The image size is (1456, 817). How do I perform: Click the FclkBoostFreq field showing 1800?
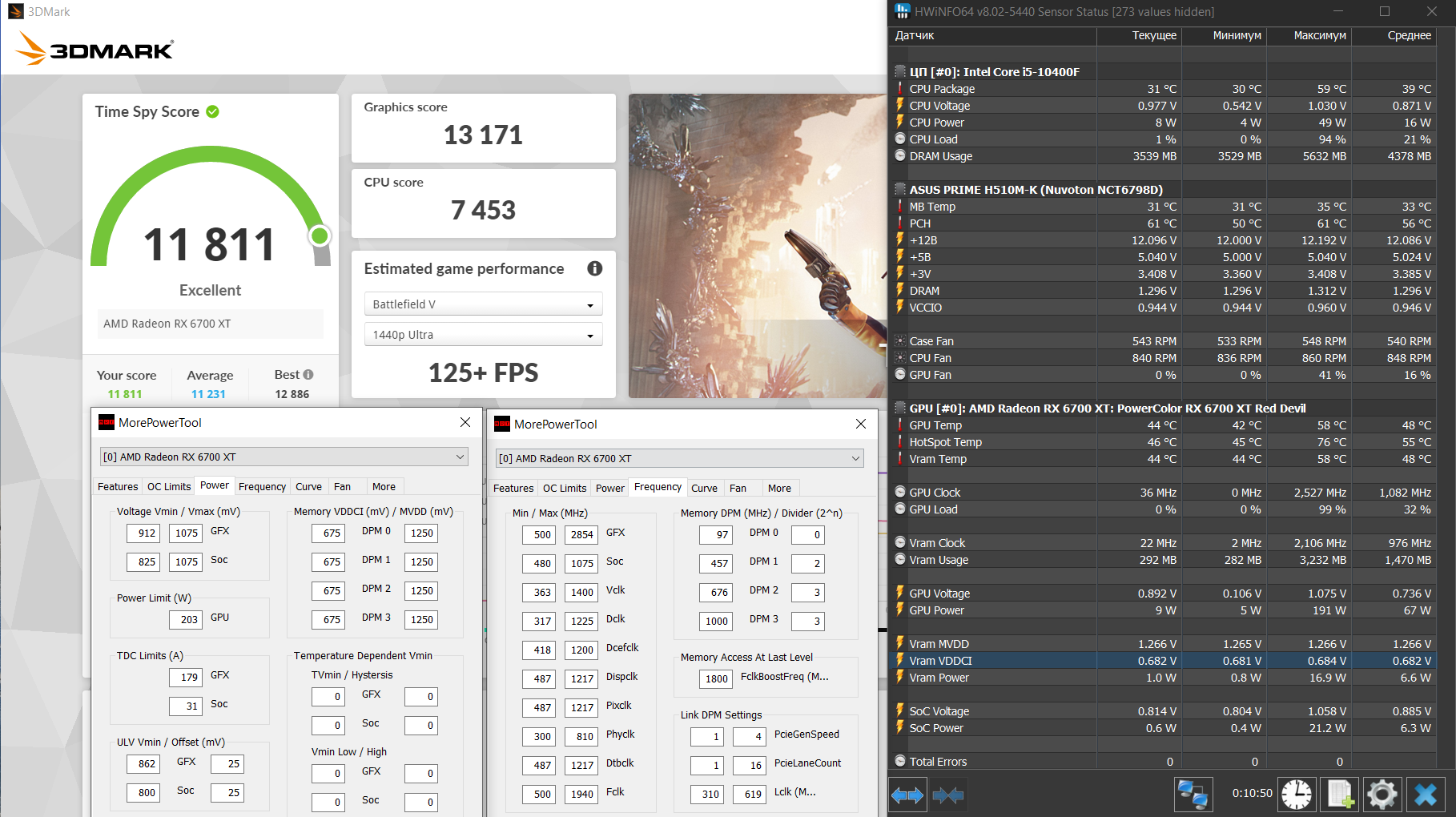pos(715,678)
